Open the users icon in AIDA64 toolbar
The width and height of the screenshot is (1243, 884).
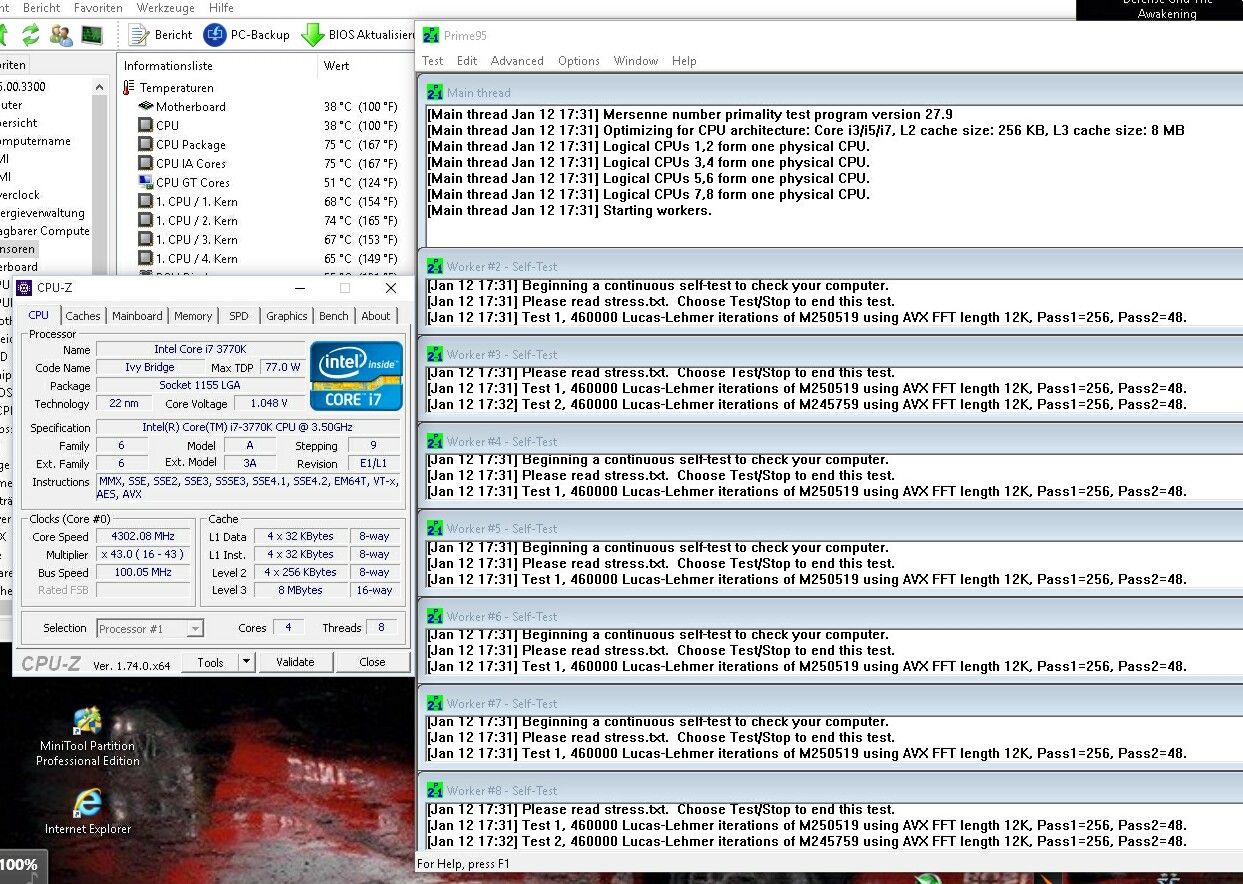[x=61, y=35]
